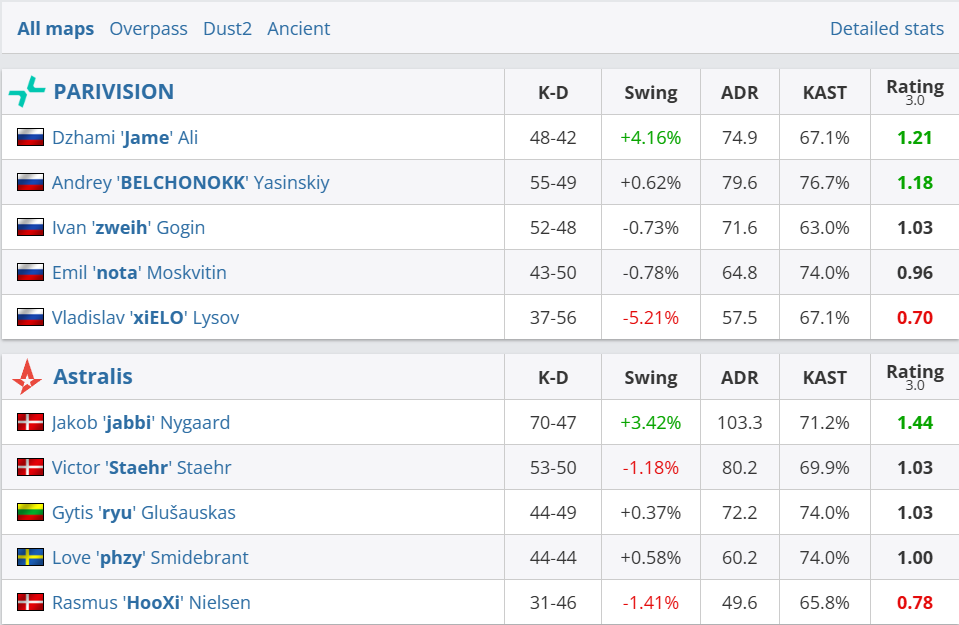Click the Russian flag beside Jame
Viewport: 959px width, 625px height.
coord(31,137)
